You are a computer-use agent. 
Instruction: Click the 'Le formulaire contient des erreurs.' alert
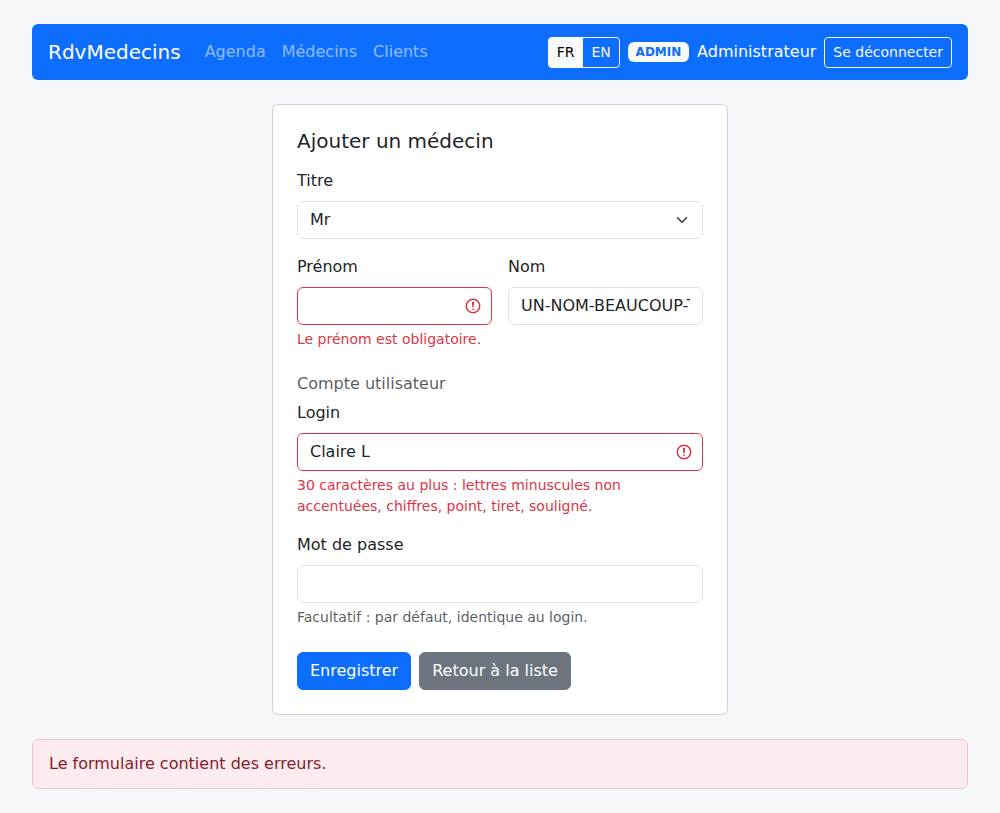pos(500,764)
